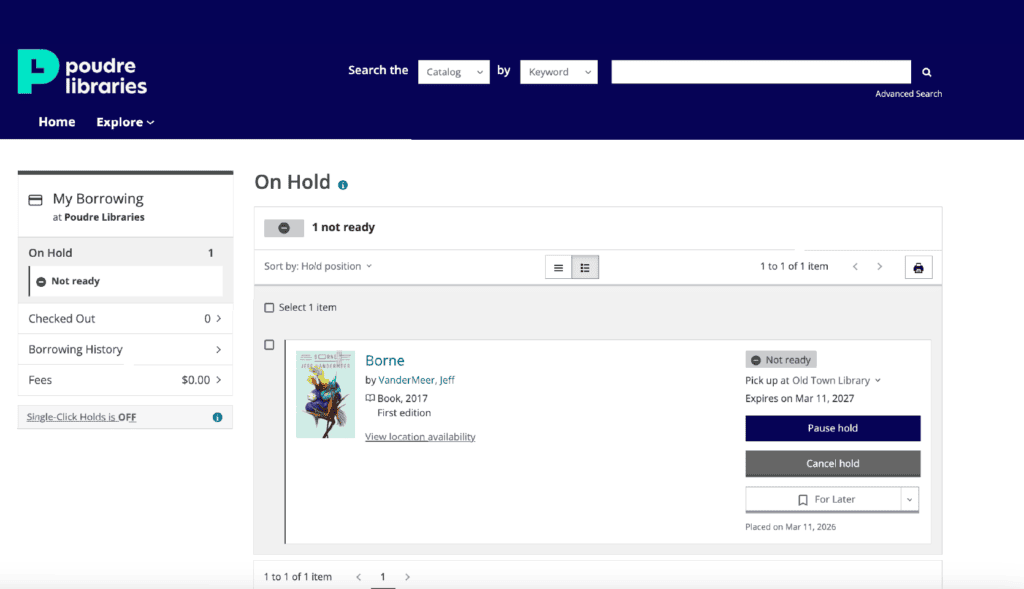Viewport: 1024px width, 589px height.
Task: Toggle Single-Click Holds setting
Action: tap(76, 417)
